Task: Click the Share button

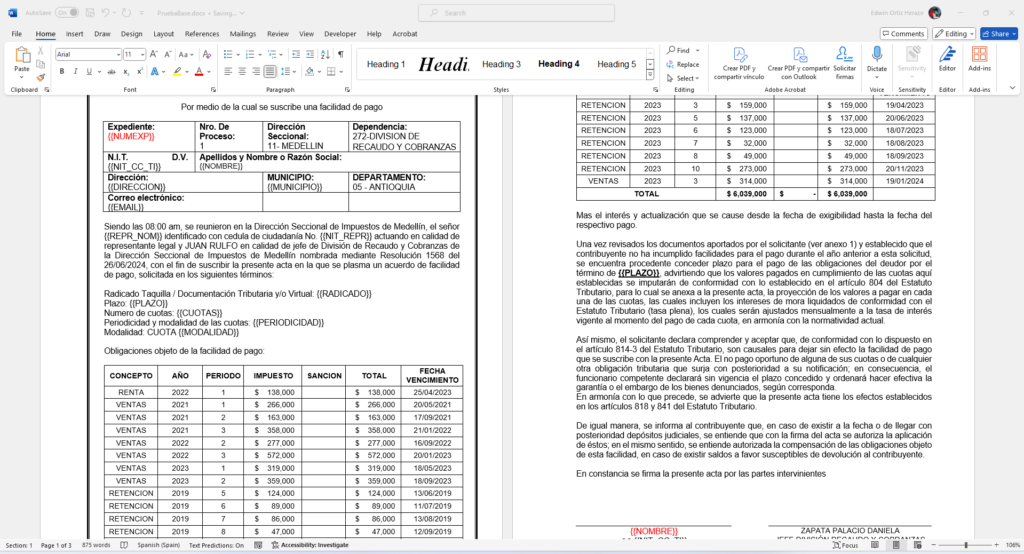Action: [999, 33]
